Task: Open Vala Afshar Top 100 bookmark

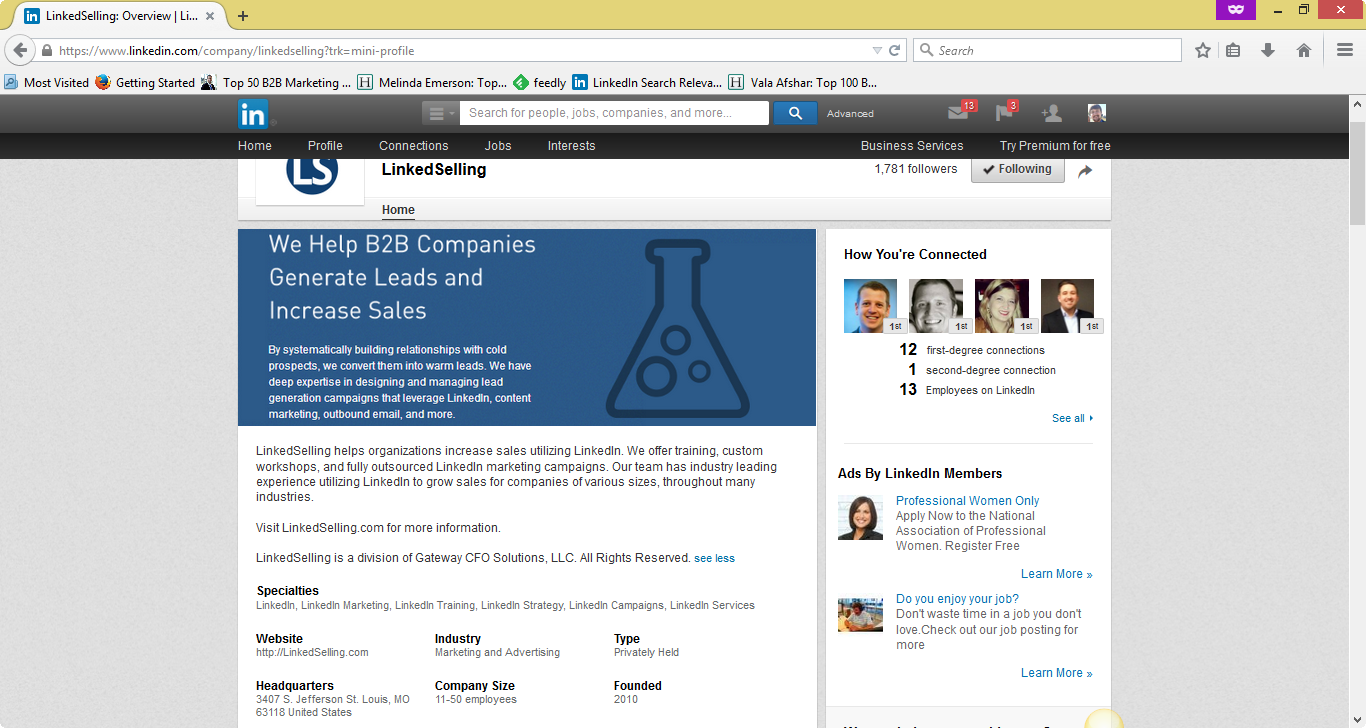Action: [803, 83]
